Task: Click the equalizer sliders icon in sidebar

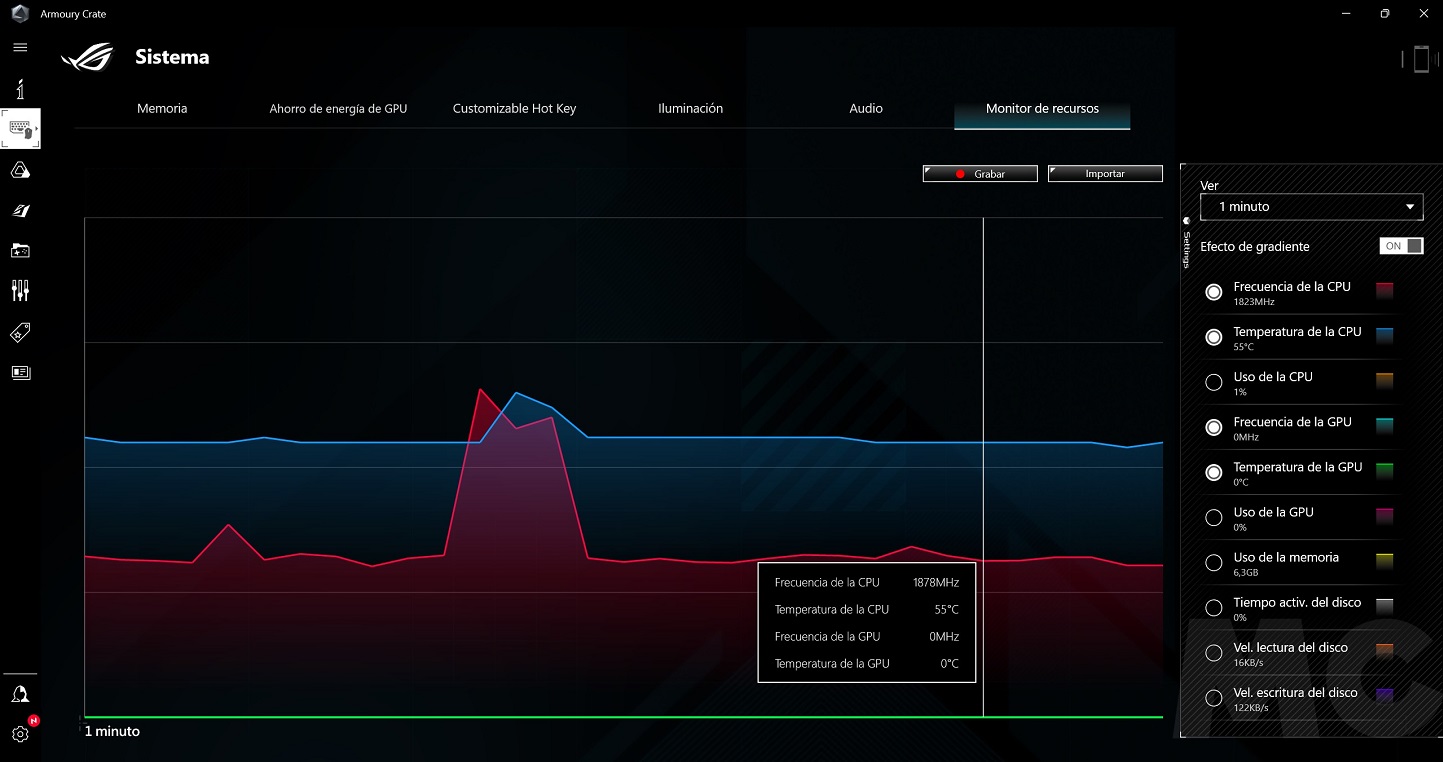Action: (x=20, y=291)
